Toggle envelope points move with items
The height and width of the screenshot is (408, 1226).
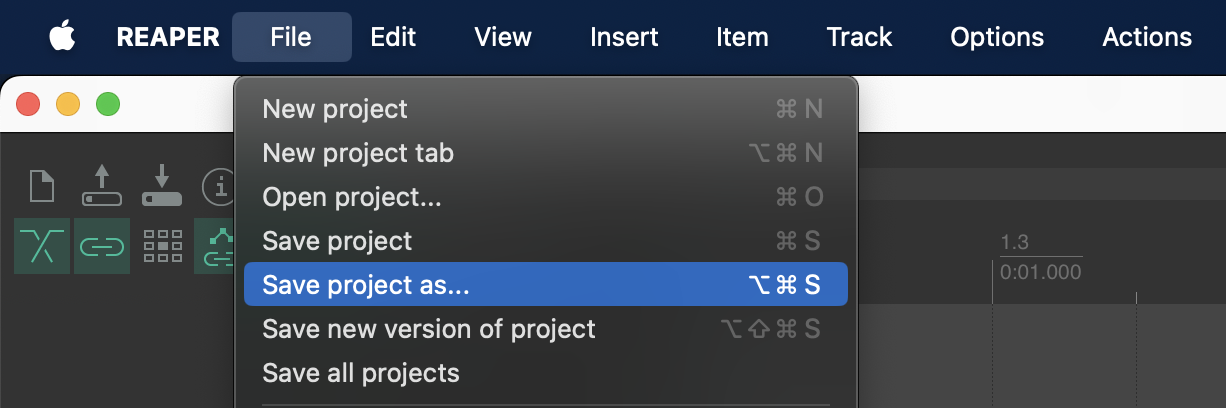(x=217, y=246)
